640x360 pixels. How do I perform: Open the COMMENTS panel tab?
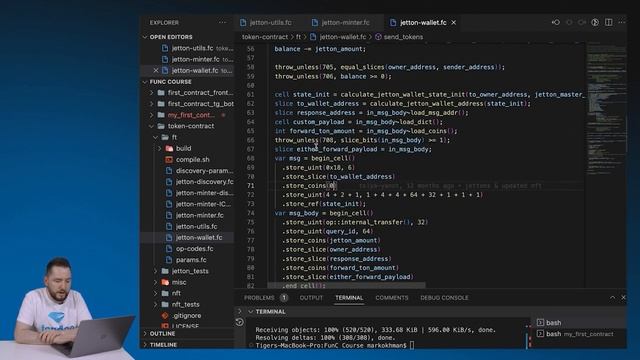tap(392, 298)
